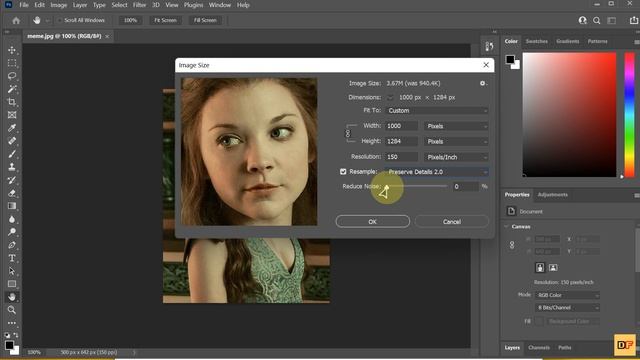640x360 pixels.
Task: Toggle the width-height constrain link
Action: [x=348, y=133]
